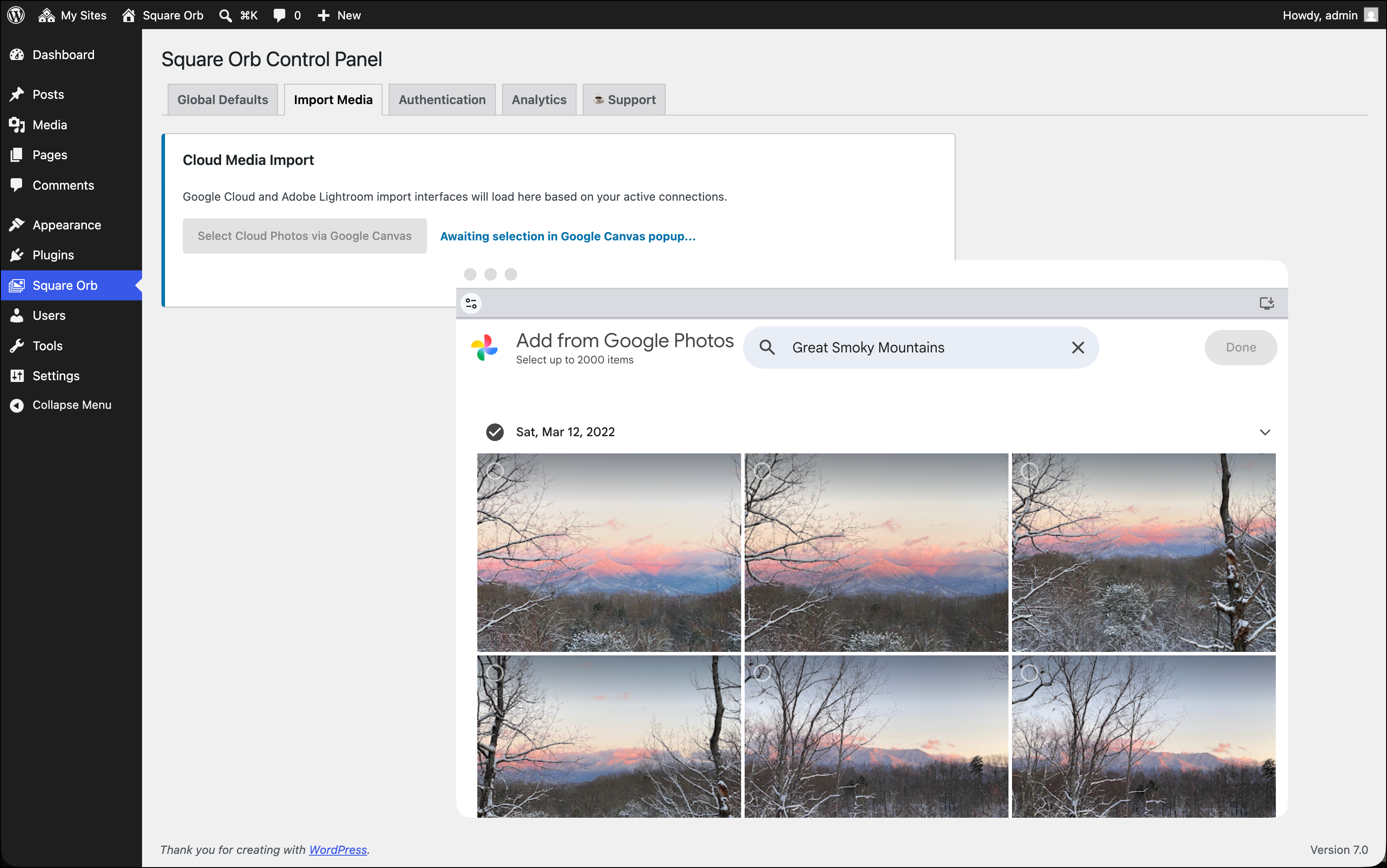Edit the Great Smoky Mountains search field

click(x=921, y=347)
